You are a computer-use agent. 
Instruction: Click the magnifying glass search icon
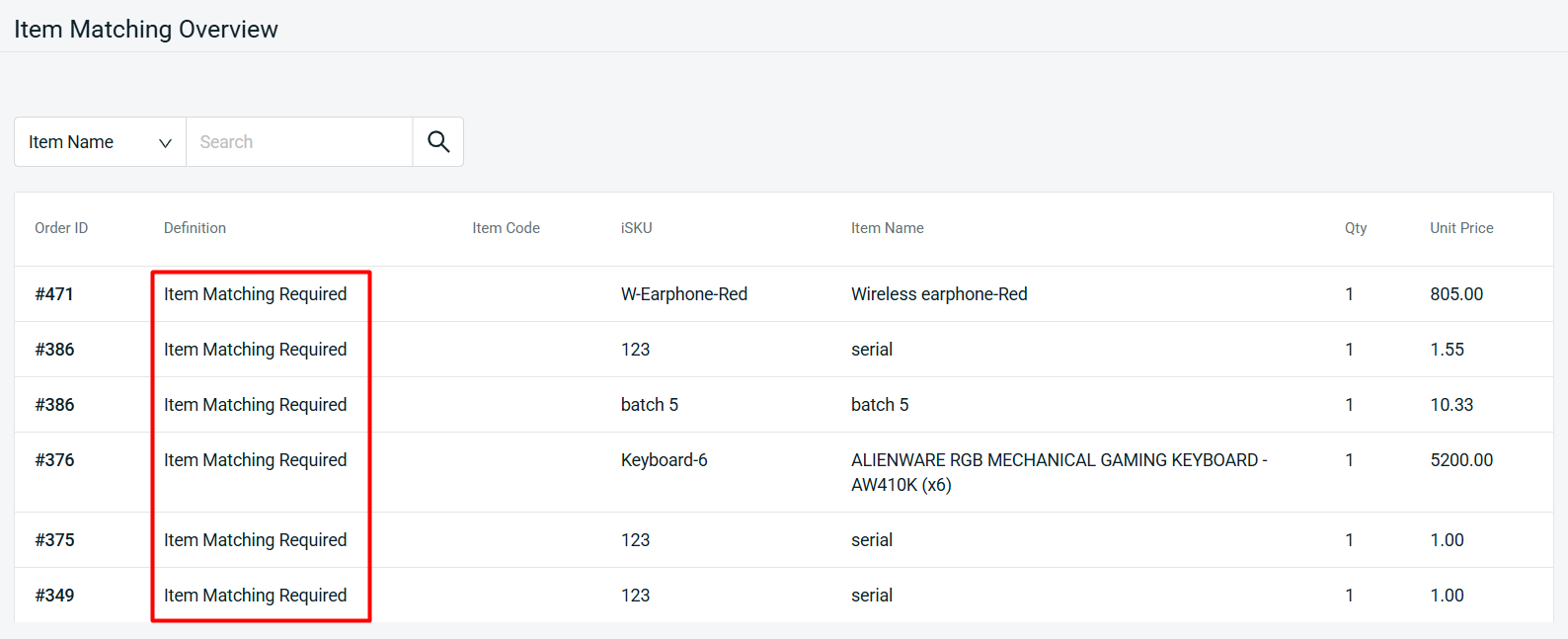point(438,142)
